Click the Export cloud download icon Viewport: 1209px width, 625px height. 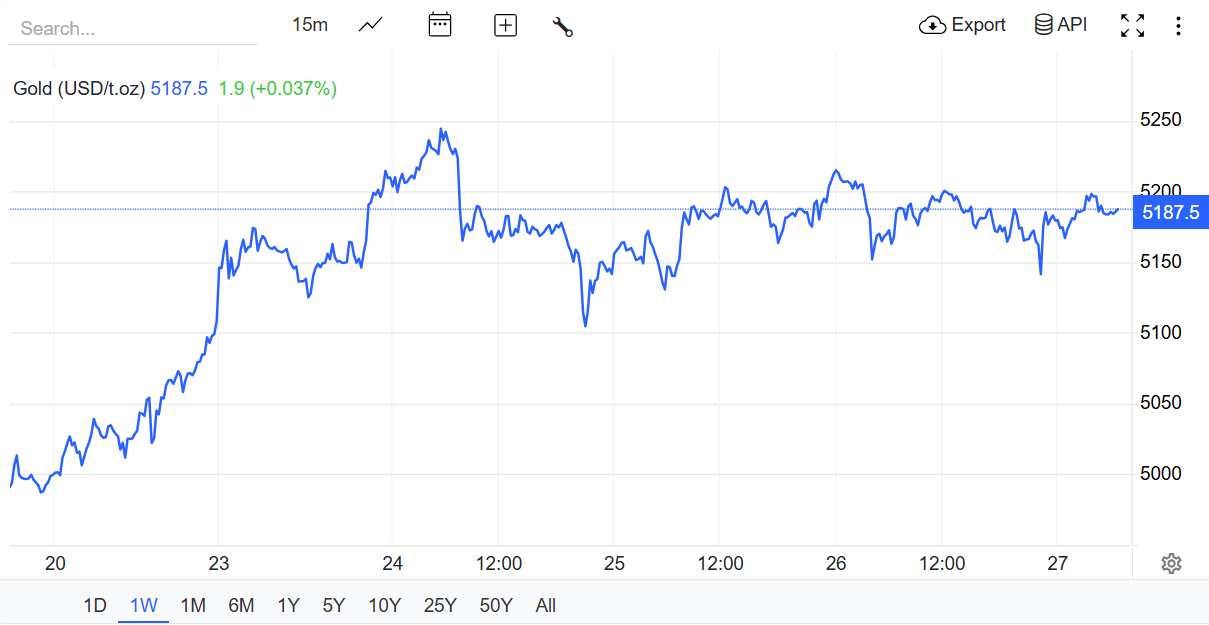[932, 25]
